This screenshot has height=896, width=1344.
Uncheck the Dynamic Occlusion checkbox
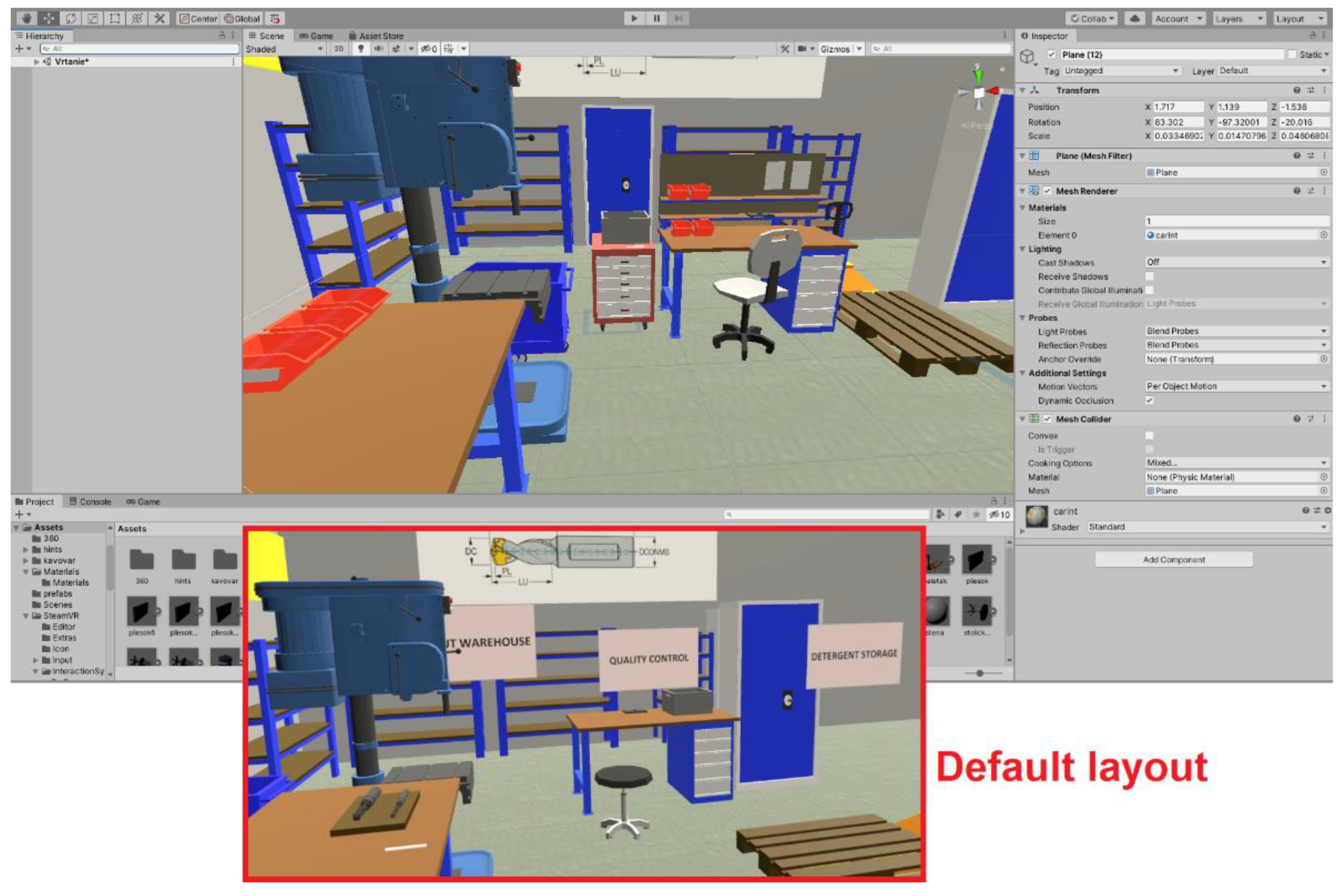(x=1149, y=400)
